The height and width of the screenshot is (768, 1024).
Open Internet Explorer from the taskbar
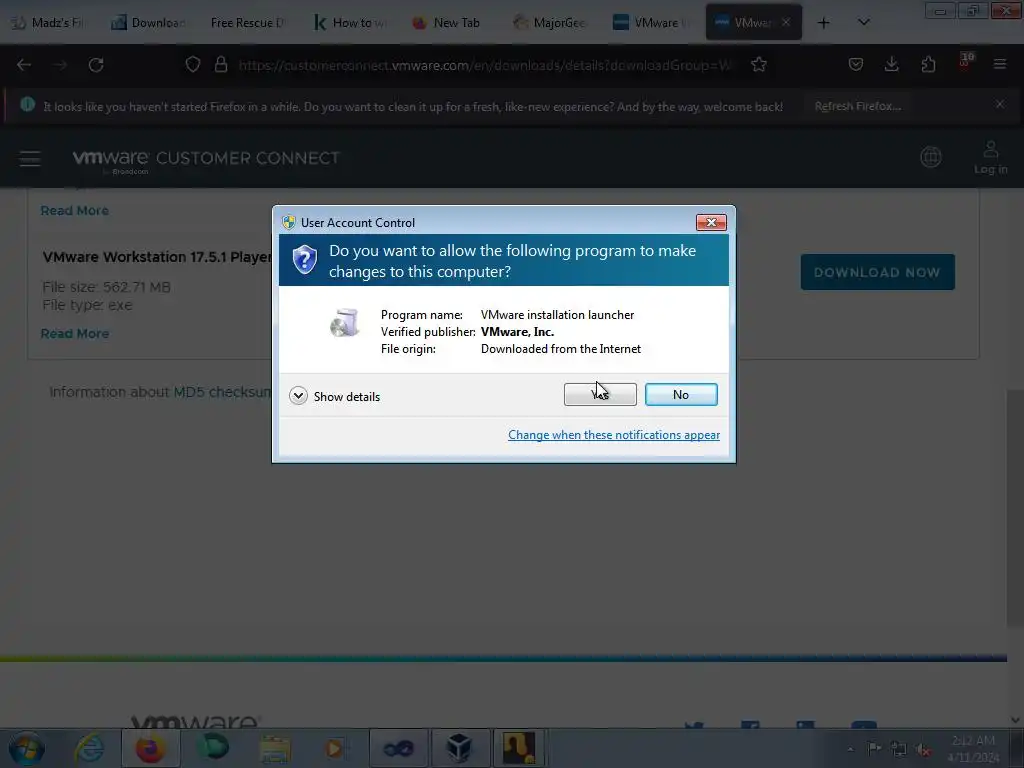tap(89, 748)
